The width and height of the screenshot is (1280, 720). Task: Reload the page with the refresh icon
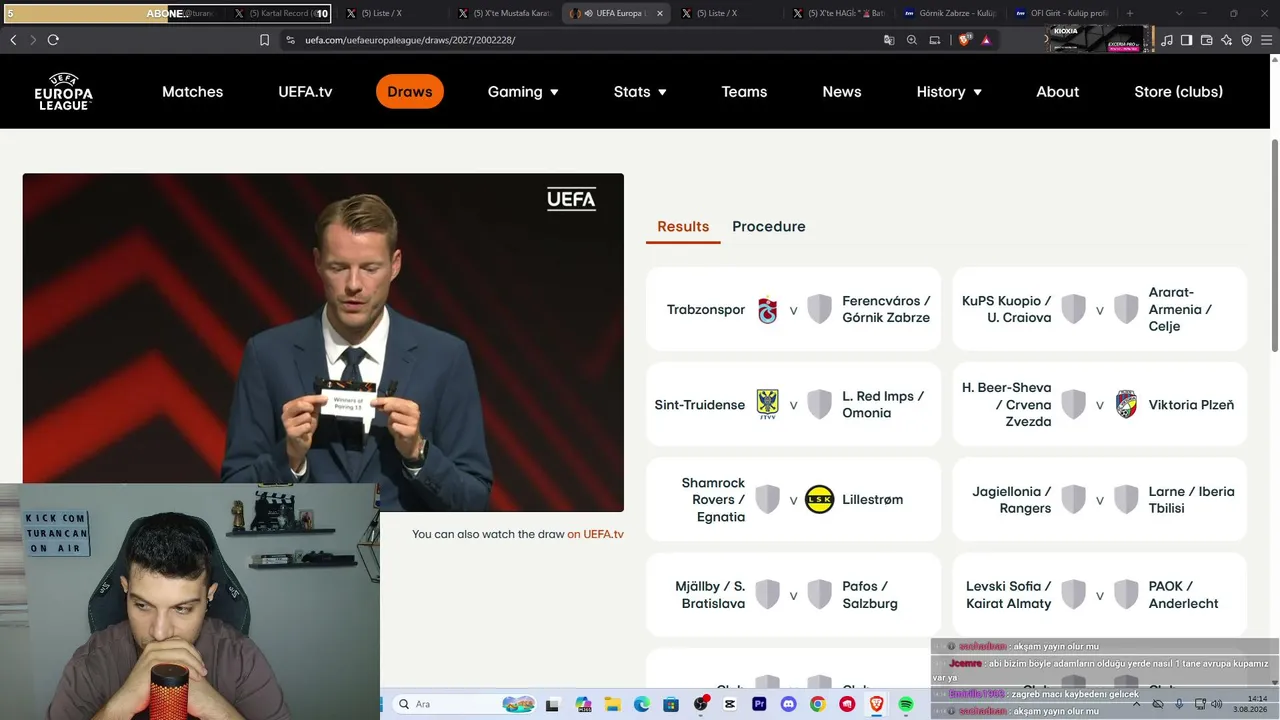[53, 40]
